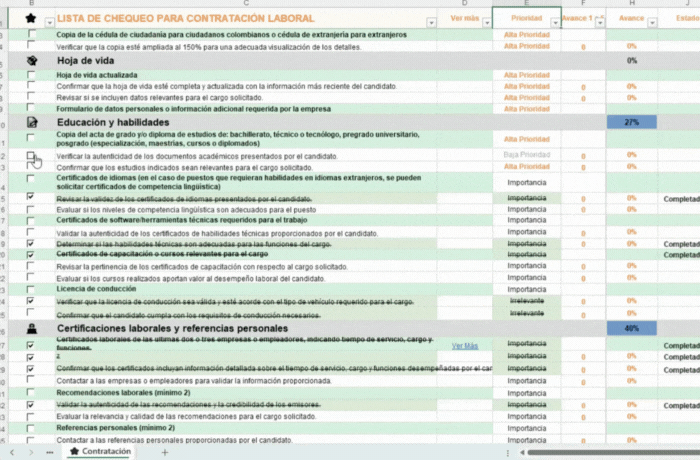Uncheck Determinar si las habilidades técnicas son adecuadas
Viewport: 700px width, 460px height.
pyautogui.click(x=30, y=243)
